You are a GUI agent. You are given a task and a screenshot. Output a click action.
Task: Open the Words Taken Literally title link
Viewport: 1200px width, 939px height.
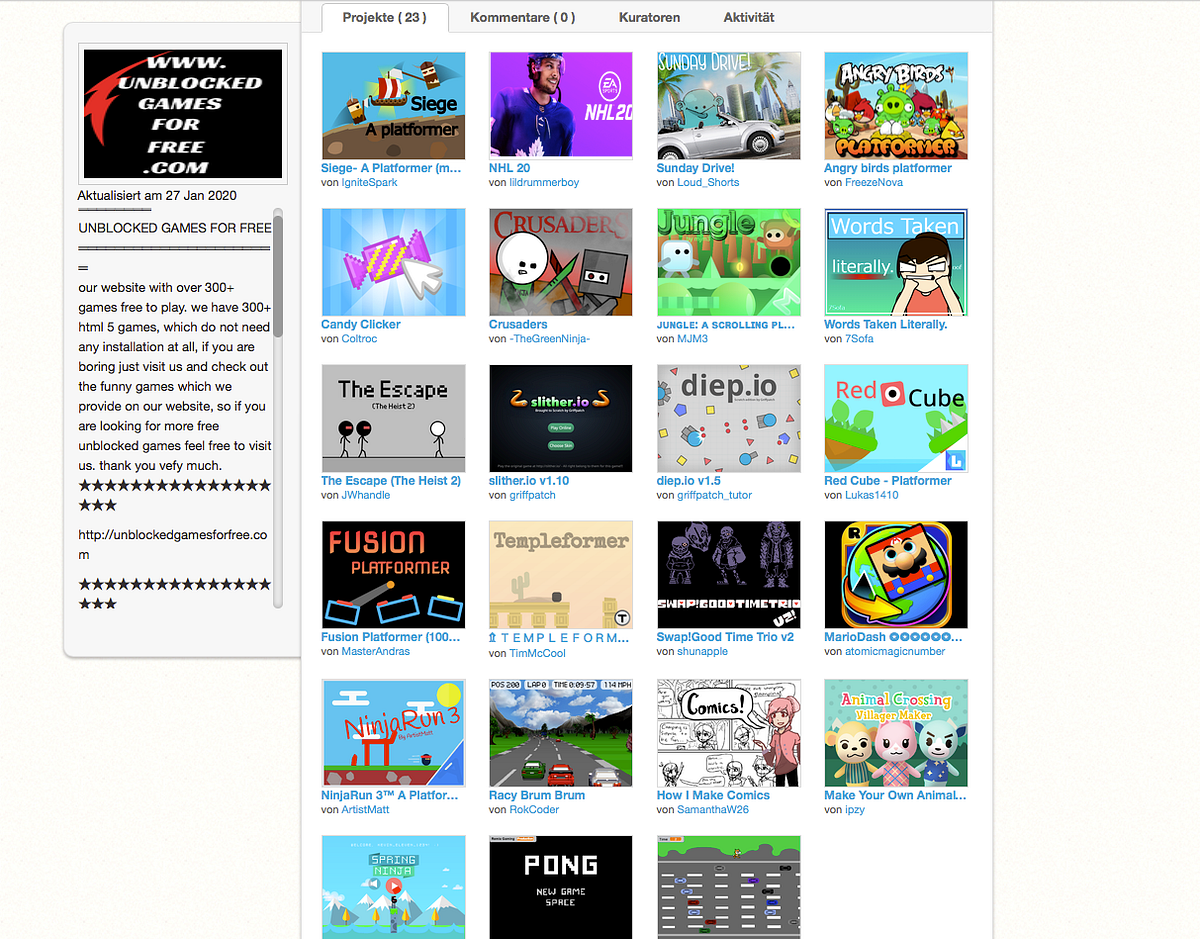pyautogui.click(x=888, y=323)
